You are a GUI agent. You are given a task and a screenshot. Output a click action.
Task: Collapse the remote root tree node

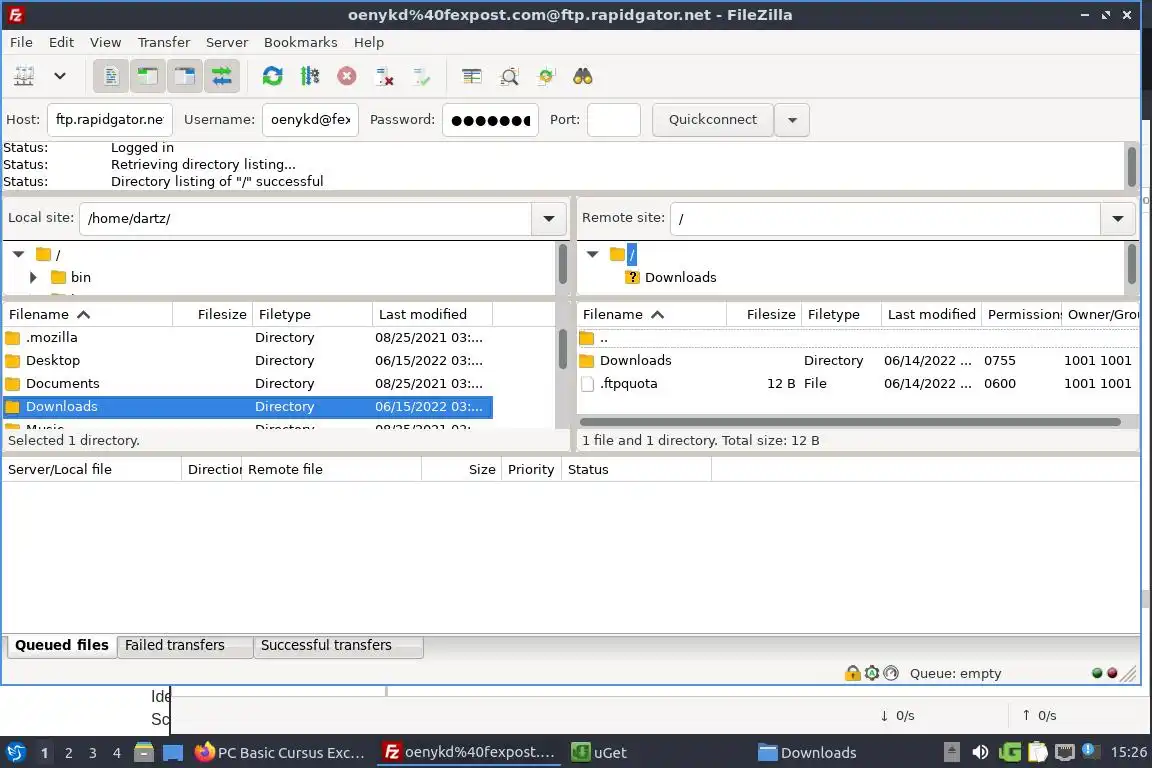(593, 254)
